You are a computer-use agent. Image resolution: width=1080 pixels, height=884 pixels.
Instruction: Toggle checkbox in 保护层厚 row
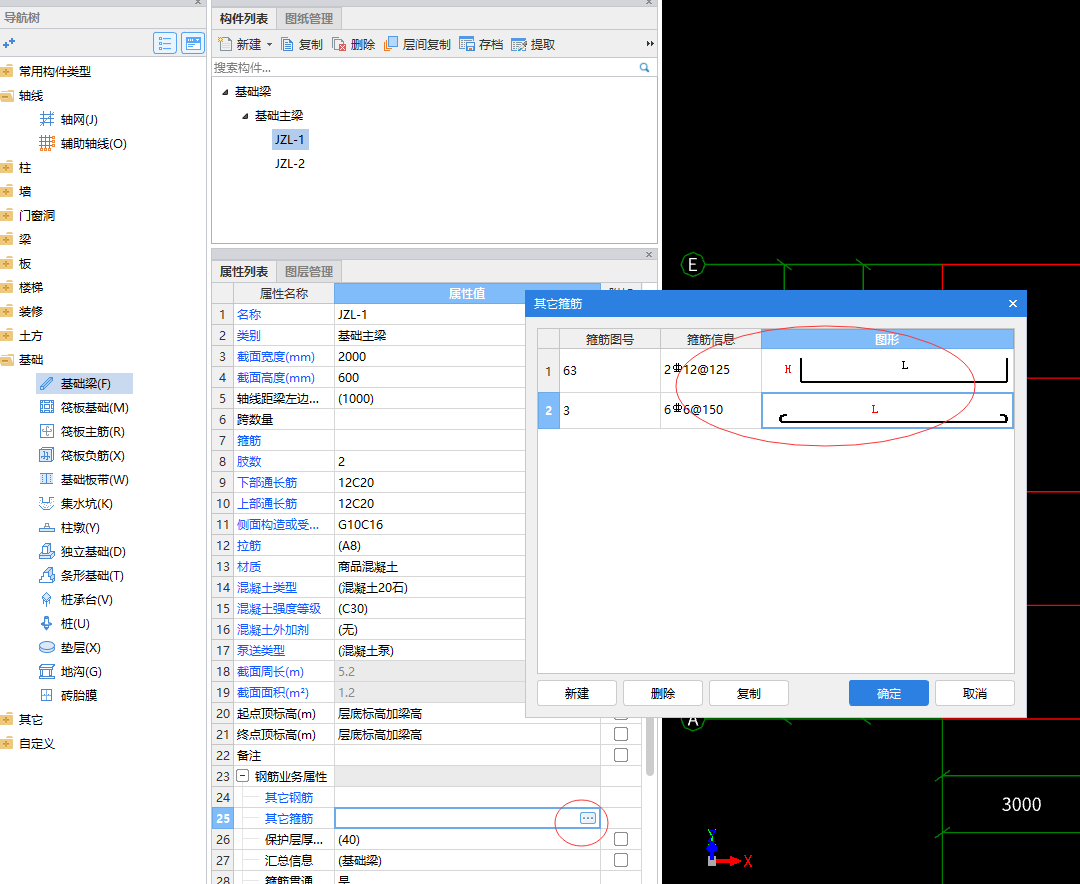coord(621,839)
